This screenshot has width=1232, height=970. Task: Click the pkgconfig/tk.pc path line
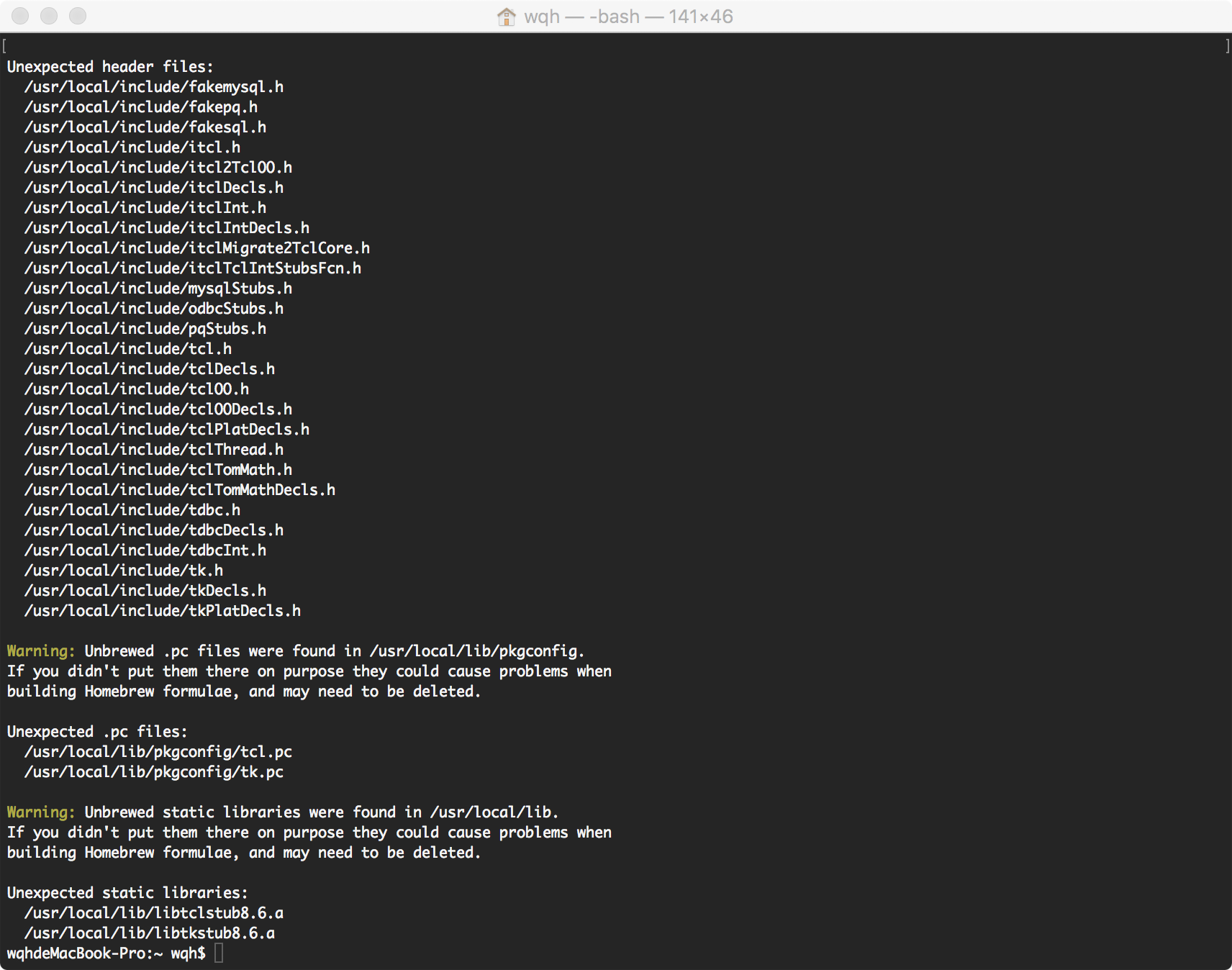pos(154,772)
